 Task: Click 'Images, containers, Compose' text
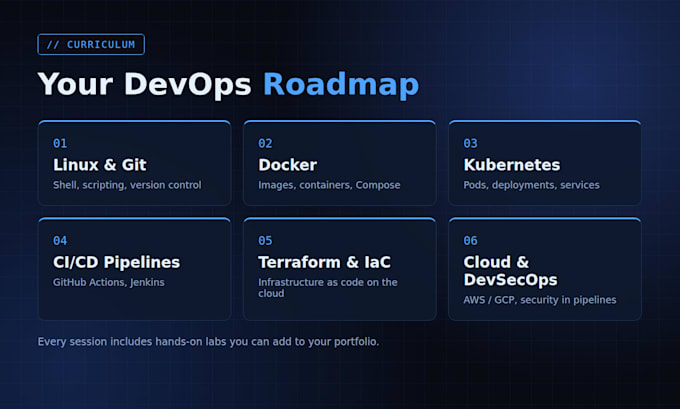[329, 185]
